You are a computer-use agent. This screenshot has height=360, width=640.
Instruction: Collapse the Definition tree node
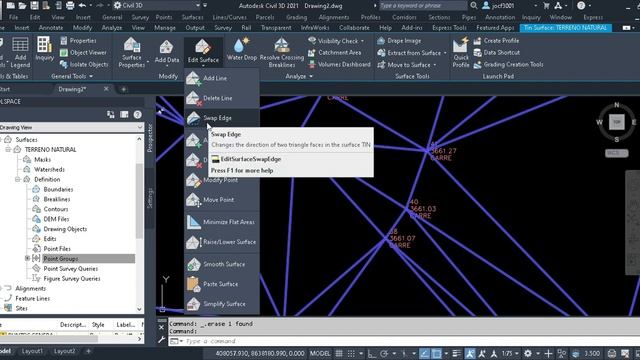click(x=18, y=179)
